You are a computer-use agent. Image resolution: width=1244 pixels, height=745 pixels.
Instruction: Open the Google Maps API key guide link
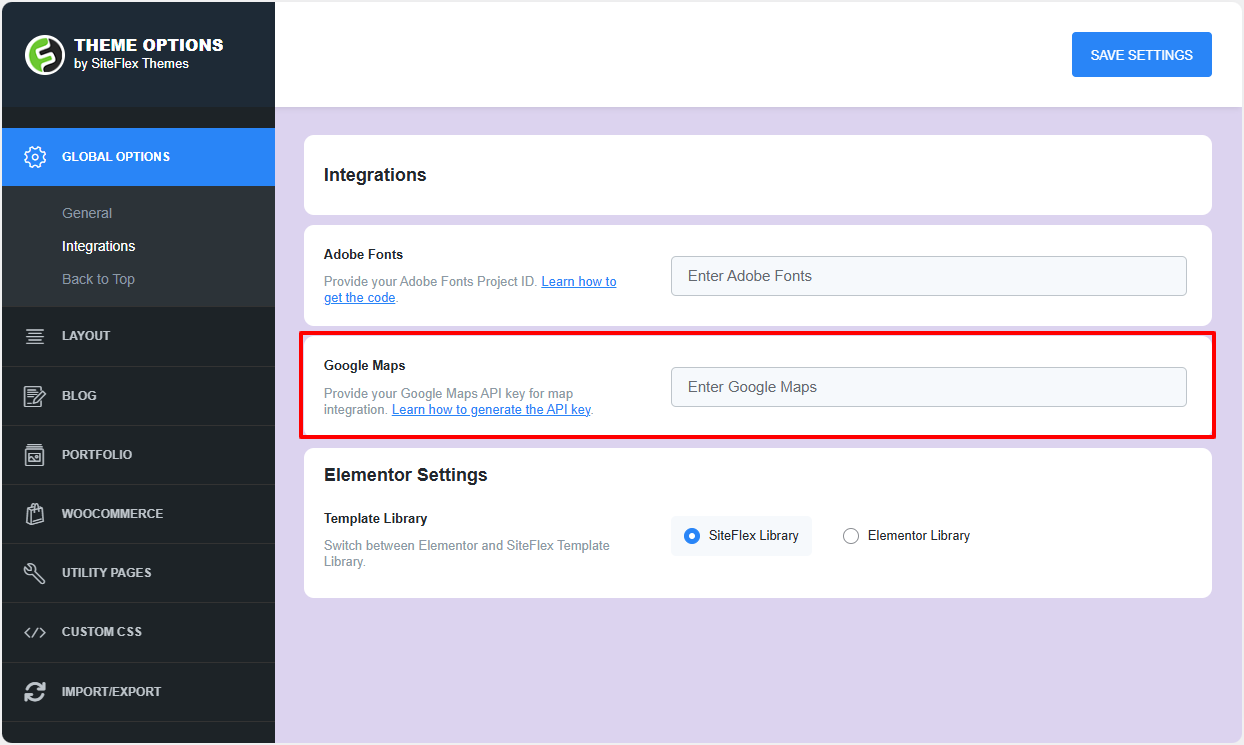point(491,410)
